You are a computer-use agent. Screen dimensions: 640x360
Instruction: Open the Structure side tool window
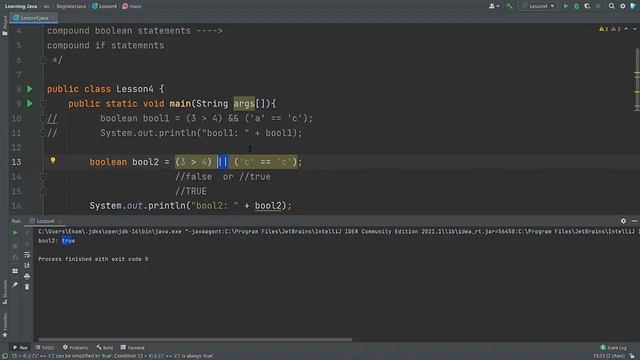5,292
